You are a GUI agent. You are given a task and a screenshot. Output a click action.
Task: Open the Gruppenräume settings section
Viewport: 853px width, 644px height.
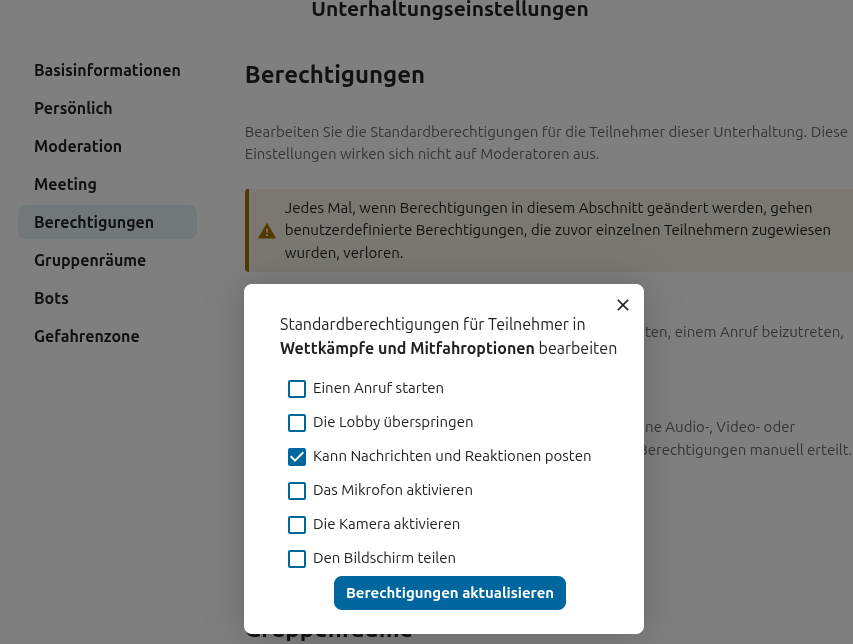click(90, 261)
